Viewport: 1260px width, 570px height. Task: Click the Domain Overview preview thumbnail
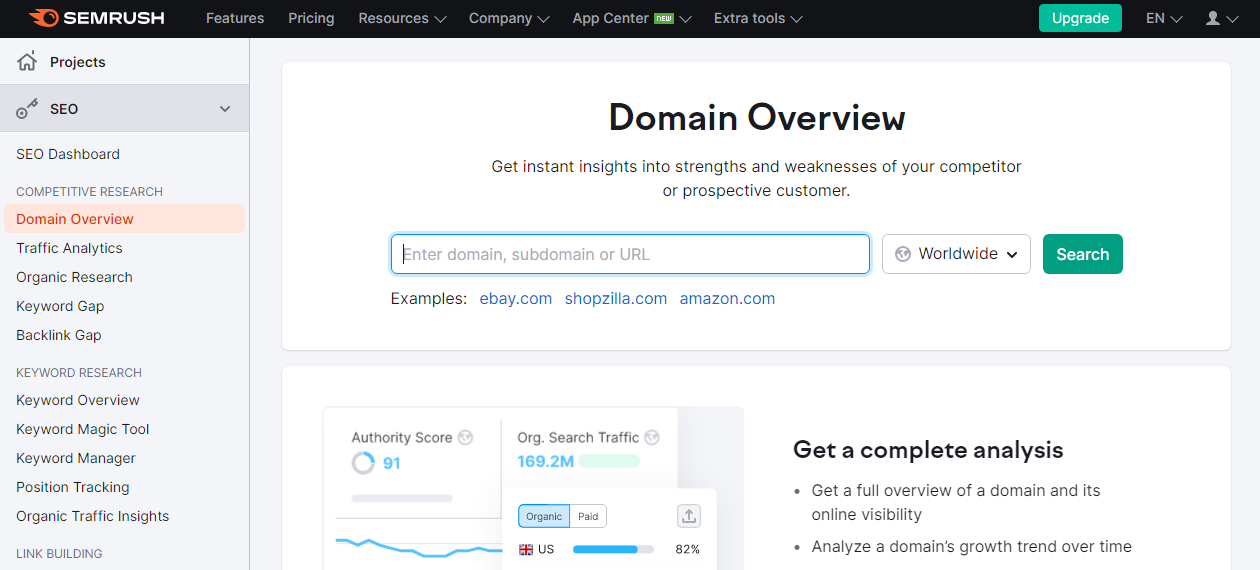pyautogui.click(x=533, y=488)
